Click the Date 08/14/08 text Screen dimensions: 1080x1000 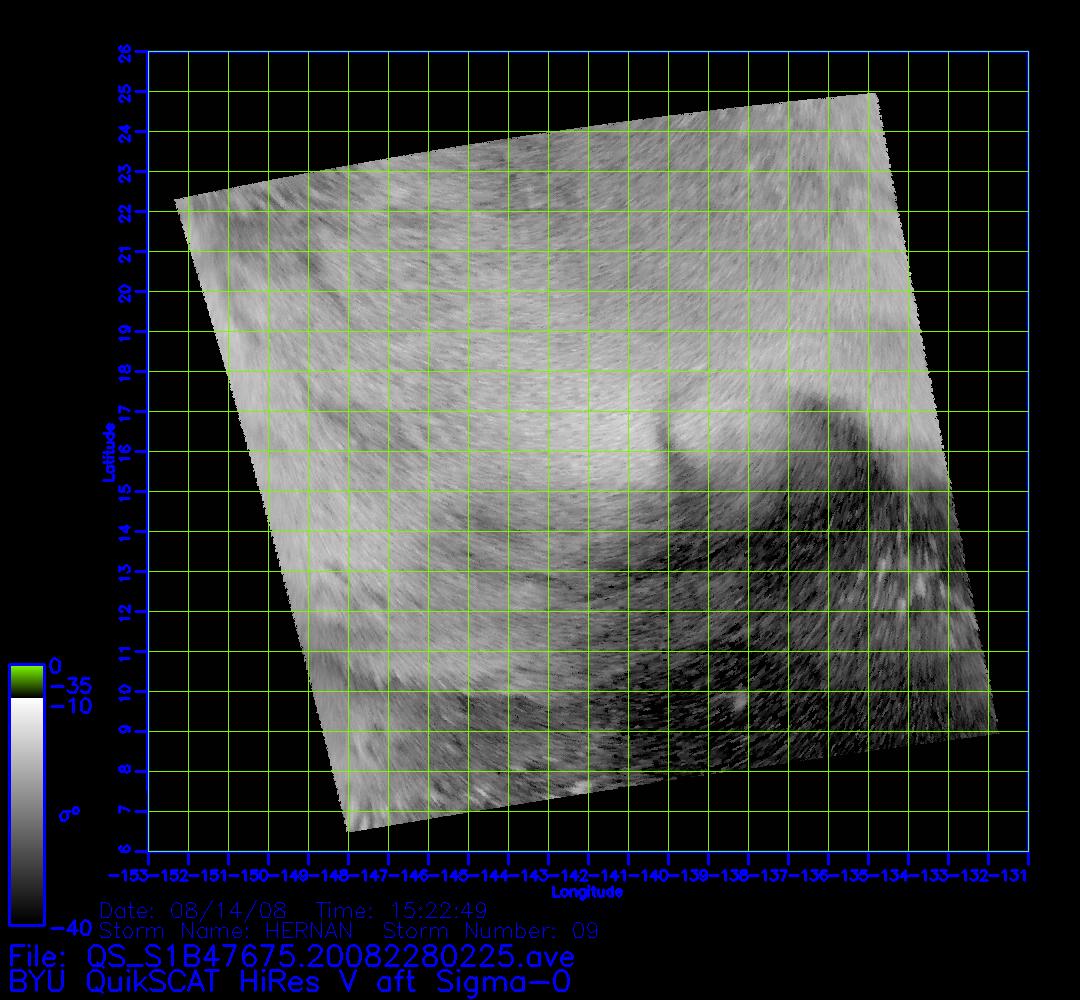click(x=193, y=911)
